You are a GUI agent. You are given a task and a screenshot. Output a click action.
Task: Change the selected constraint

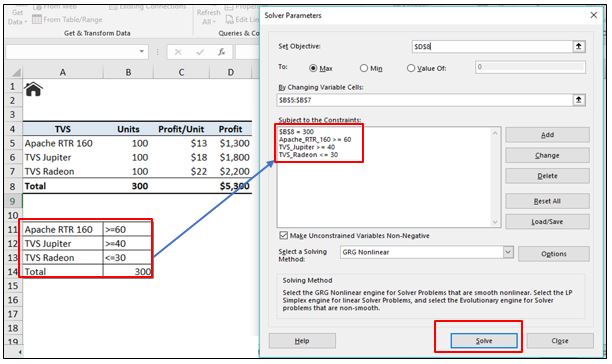547,155
